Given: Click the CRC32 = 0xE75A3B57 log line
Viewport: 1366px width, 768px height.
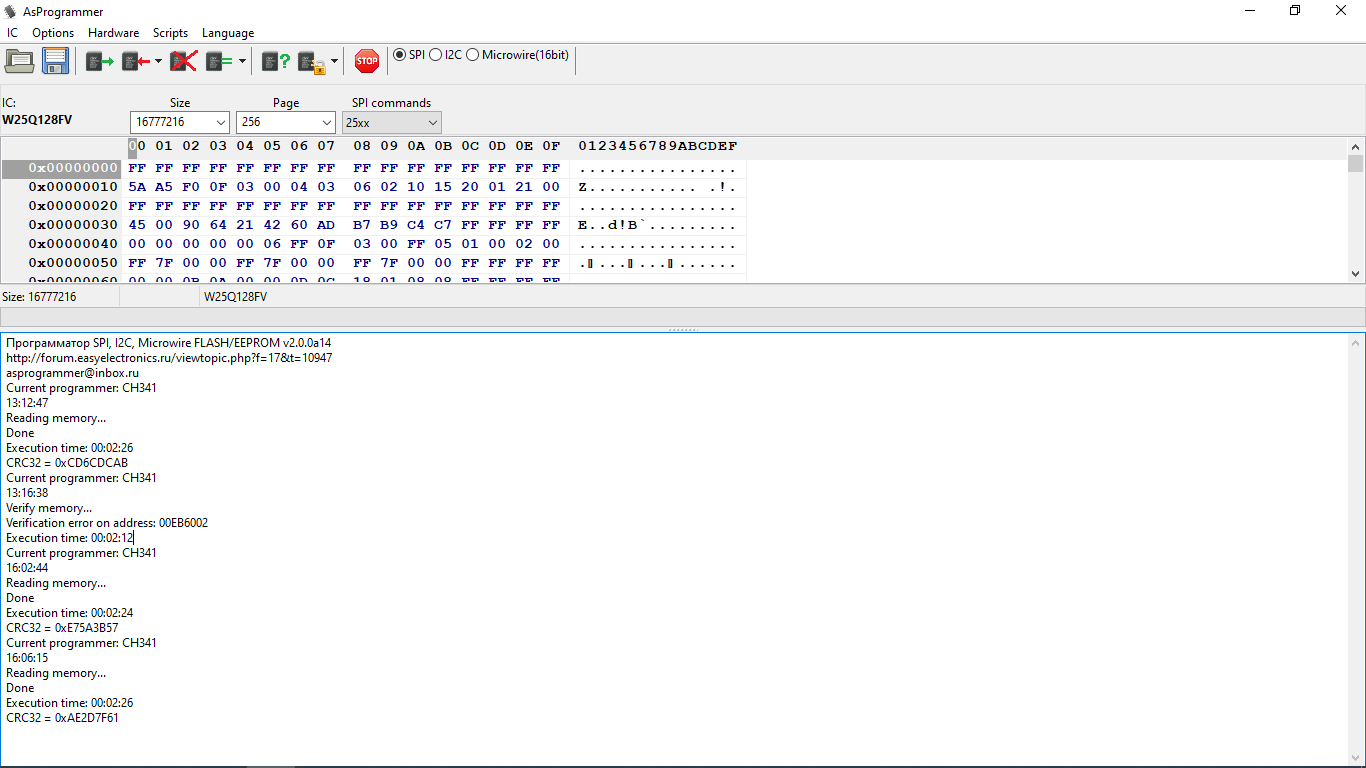Looking at the screenshot, I should 62,628.
